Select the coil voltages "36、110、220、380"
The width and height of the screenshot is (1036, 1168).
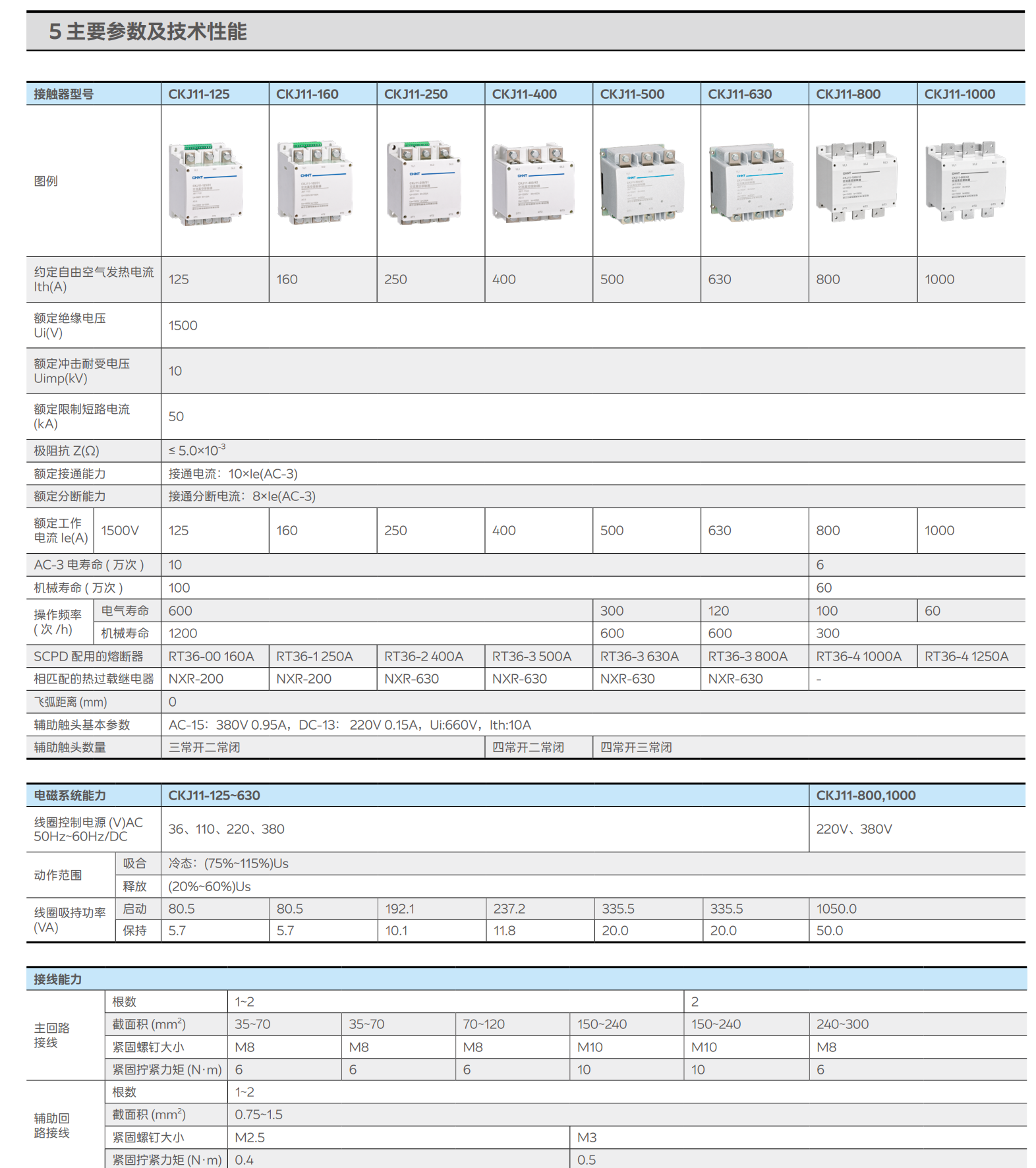227,829
